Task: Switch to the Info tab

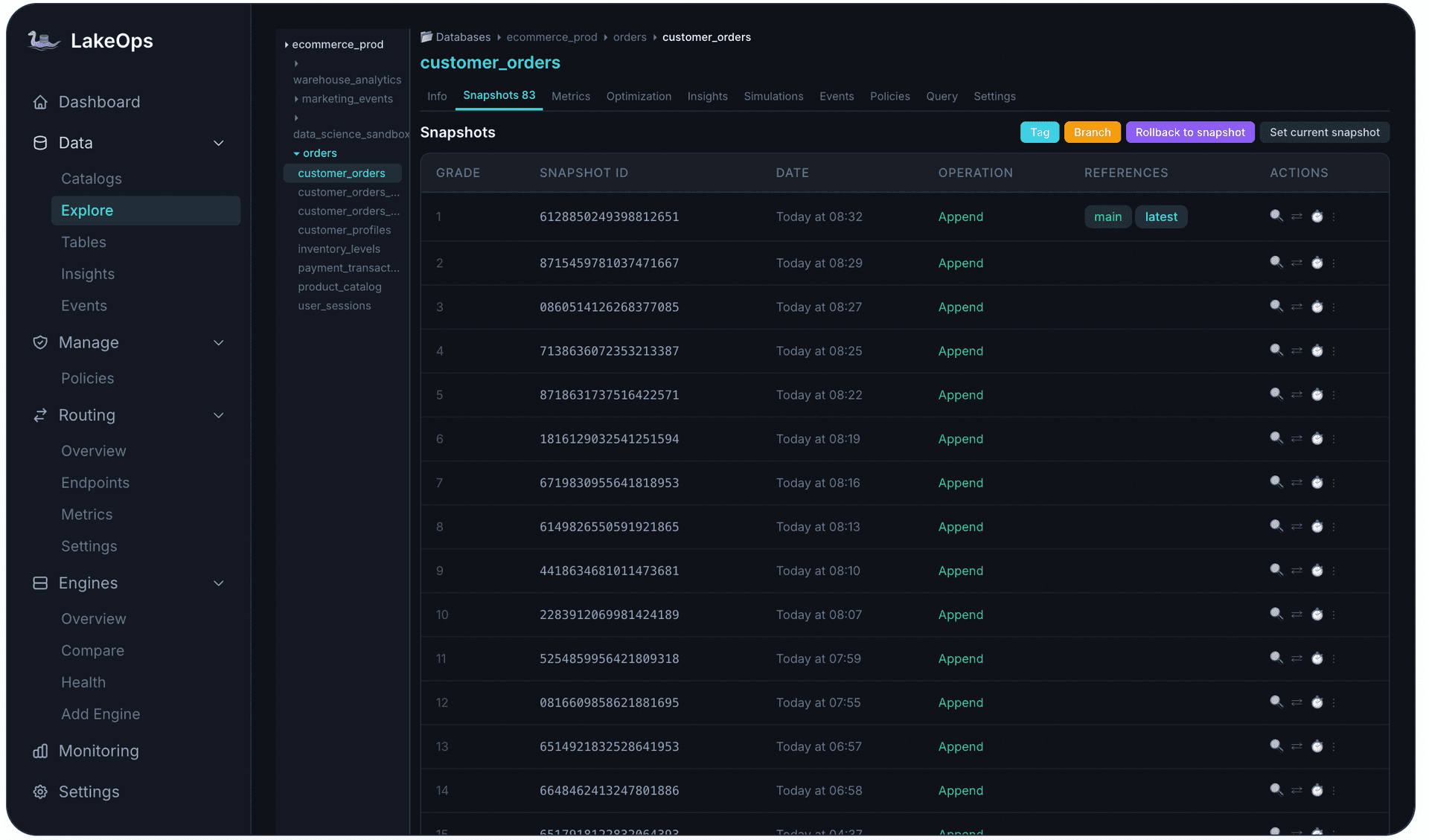Action: click(x=437, y=96)
